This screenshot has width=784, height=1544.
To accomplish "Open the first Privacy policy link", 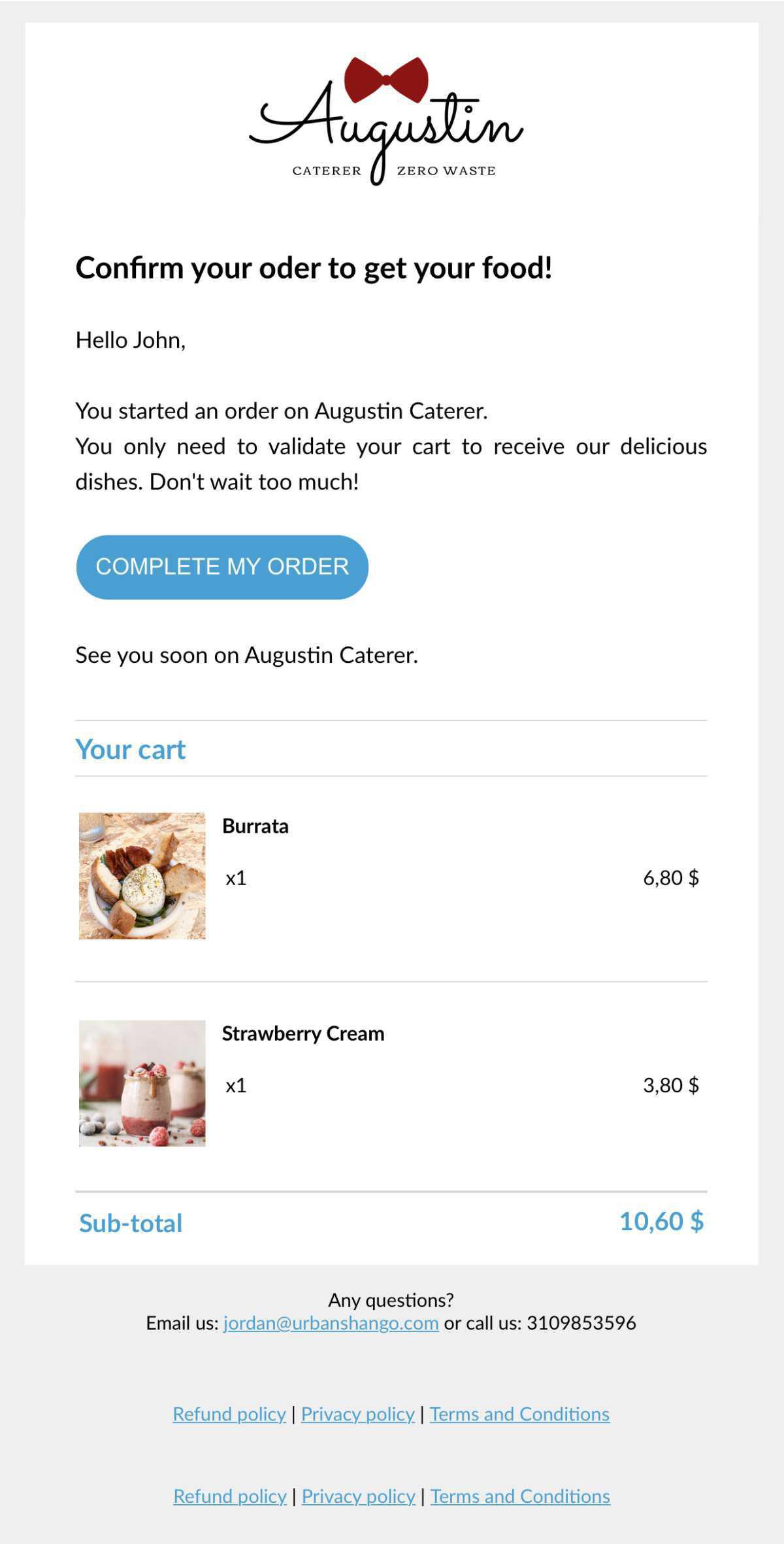I will click(358, 1414).
